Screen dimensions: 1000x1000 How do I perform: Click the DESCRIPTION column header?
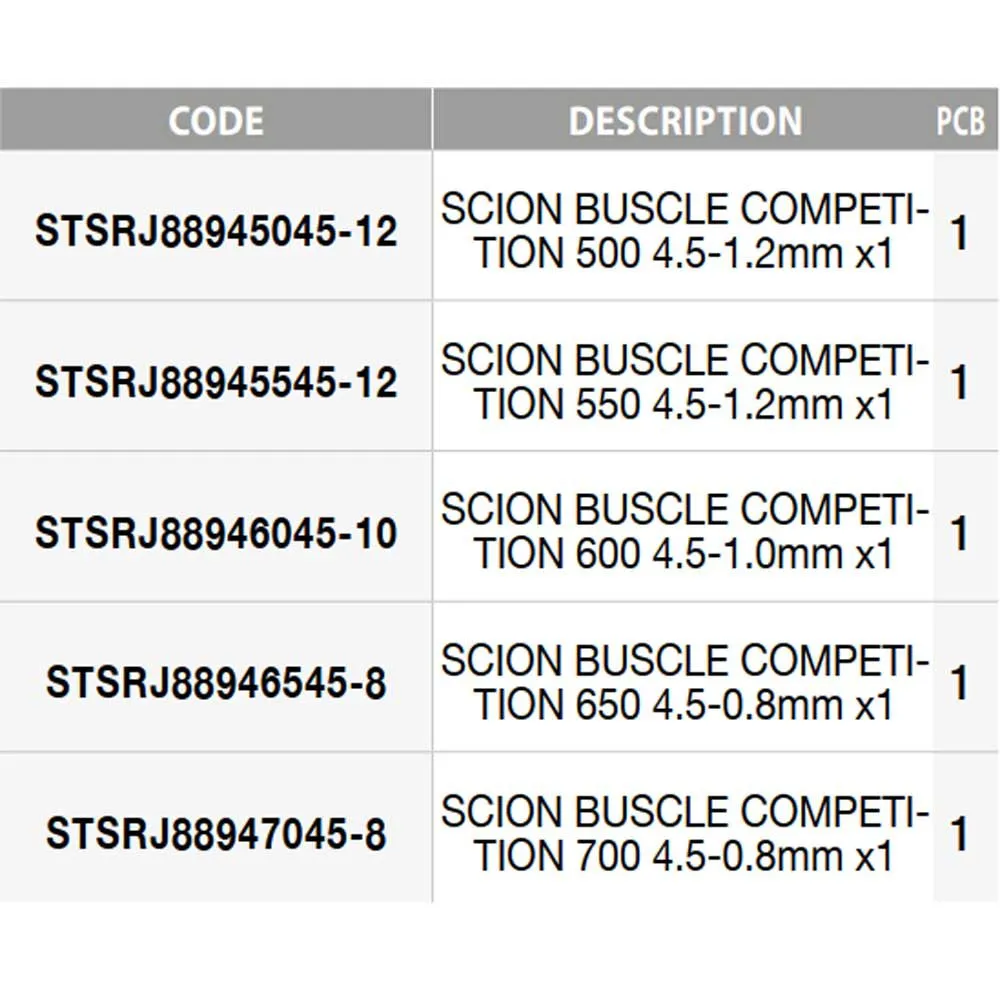[685, 121]
